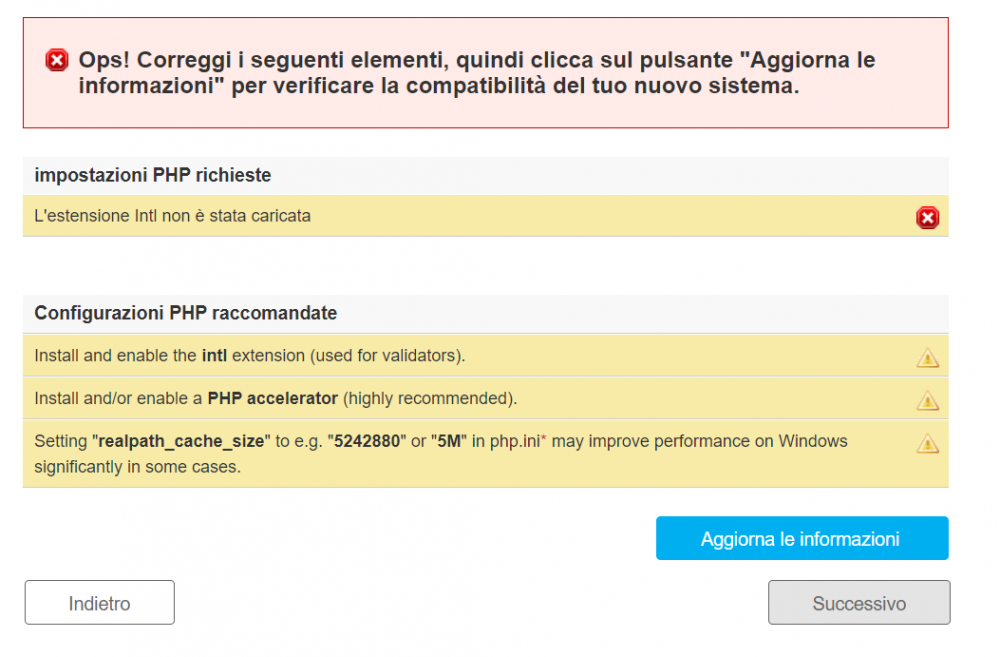This screenshot has width=1000, height=657.
Task: Click the 'Successivo' button
Action: pyautogui.click(x=858, y=602)
